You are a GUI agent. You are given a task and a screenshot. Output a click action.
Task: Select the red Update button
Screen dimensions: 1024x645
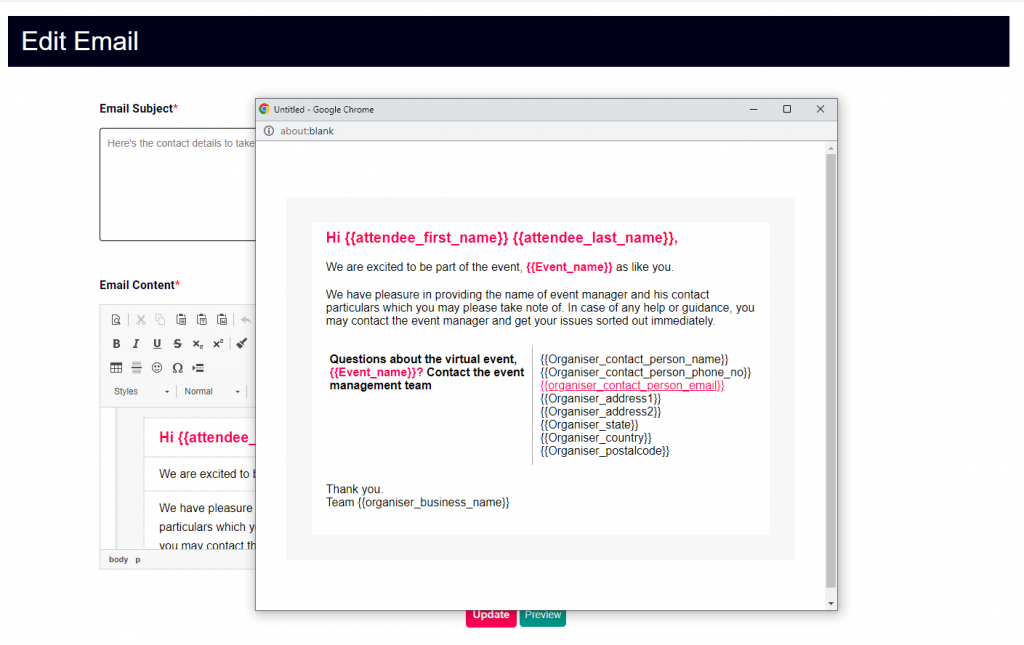[491, 618]
